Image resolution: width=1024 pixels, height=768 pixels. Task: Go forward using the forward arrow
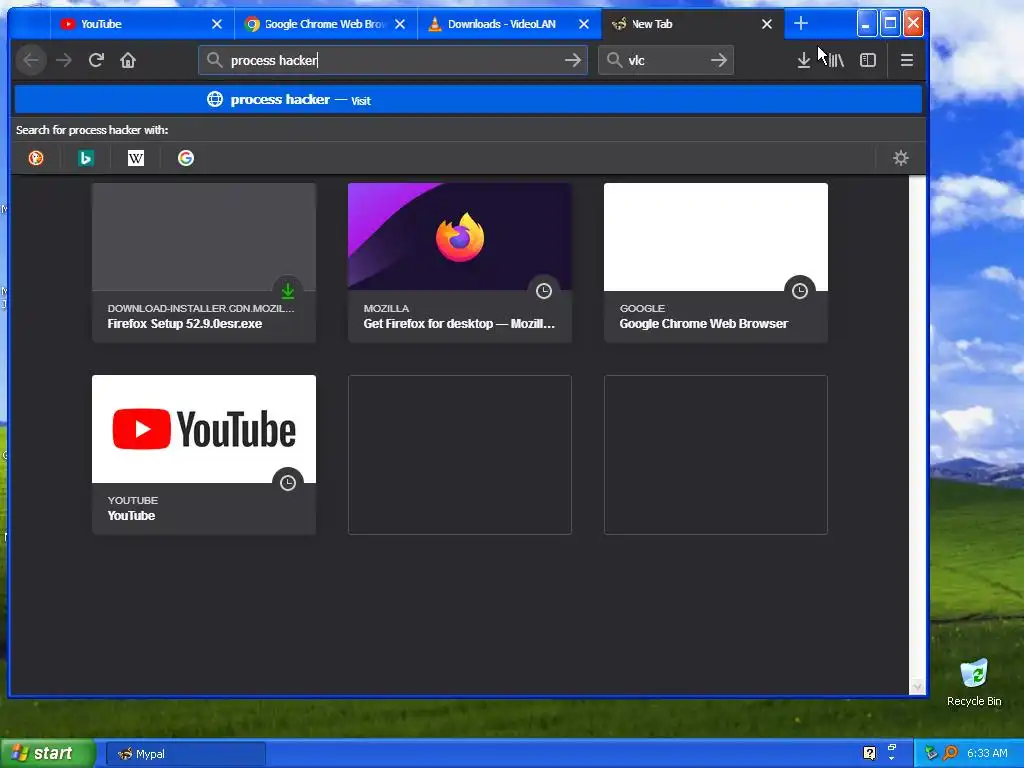click(x=64, y=60)
